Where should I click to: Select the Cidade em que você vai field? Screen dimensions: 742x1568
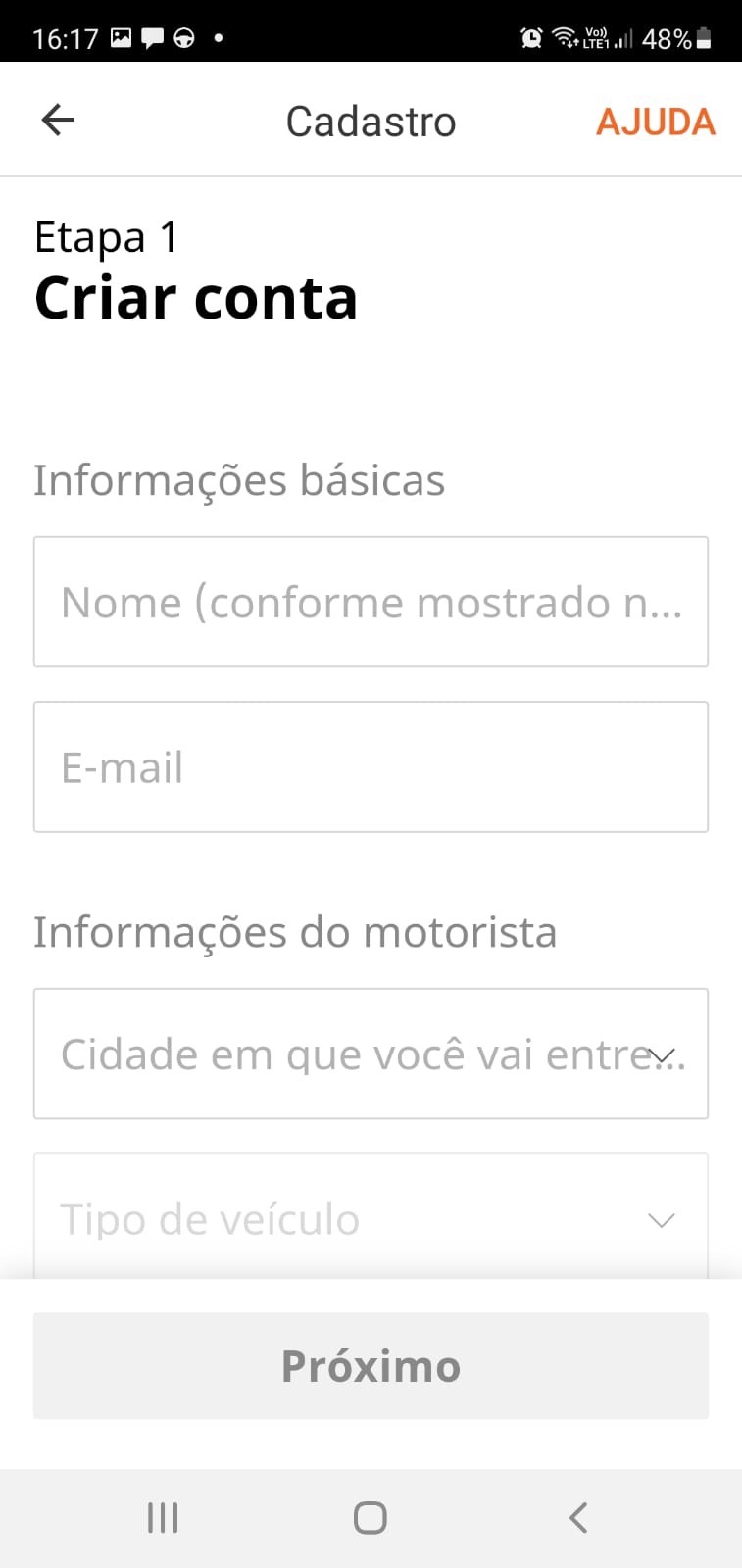371,1053
